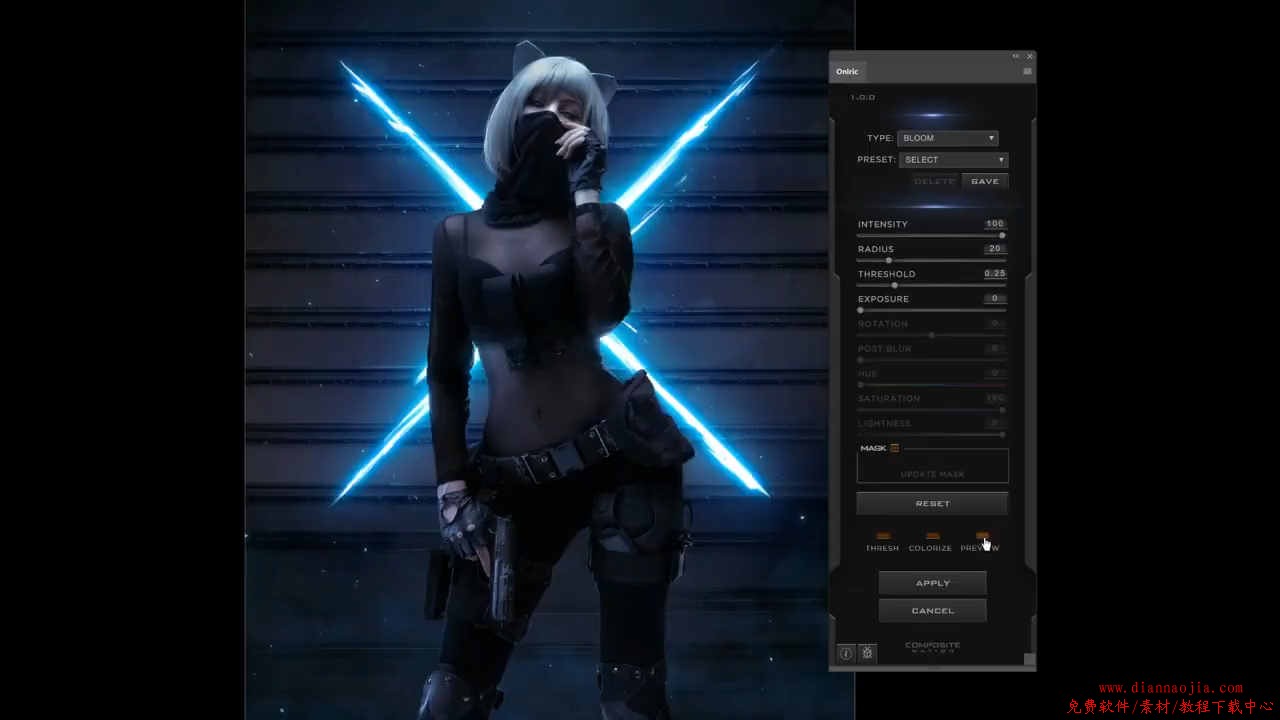
Task: Click the Composite Nation logo
Action: click(x=932, y=647)
